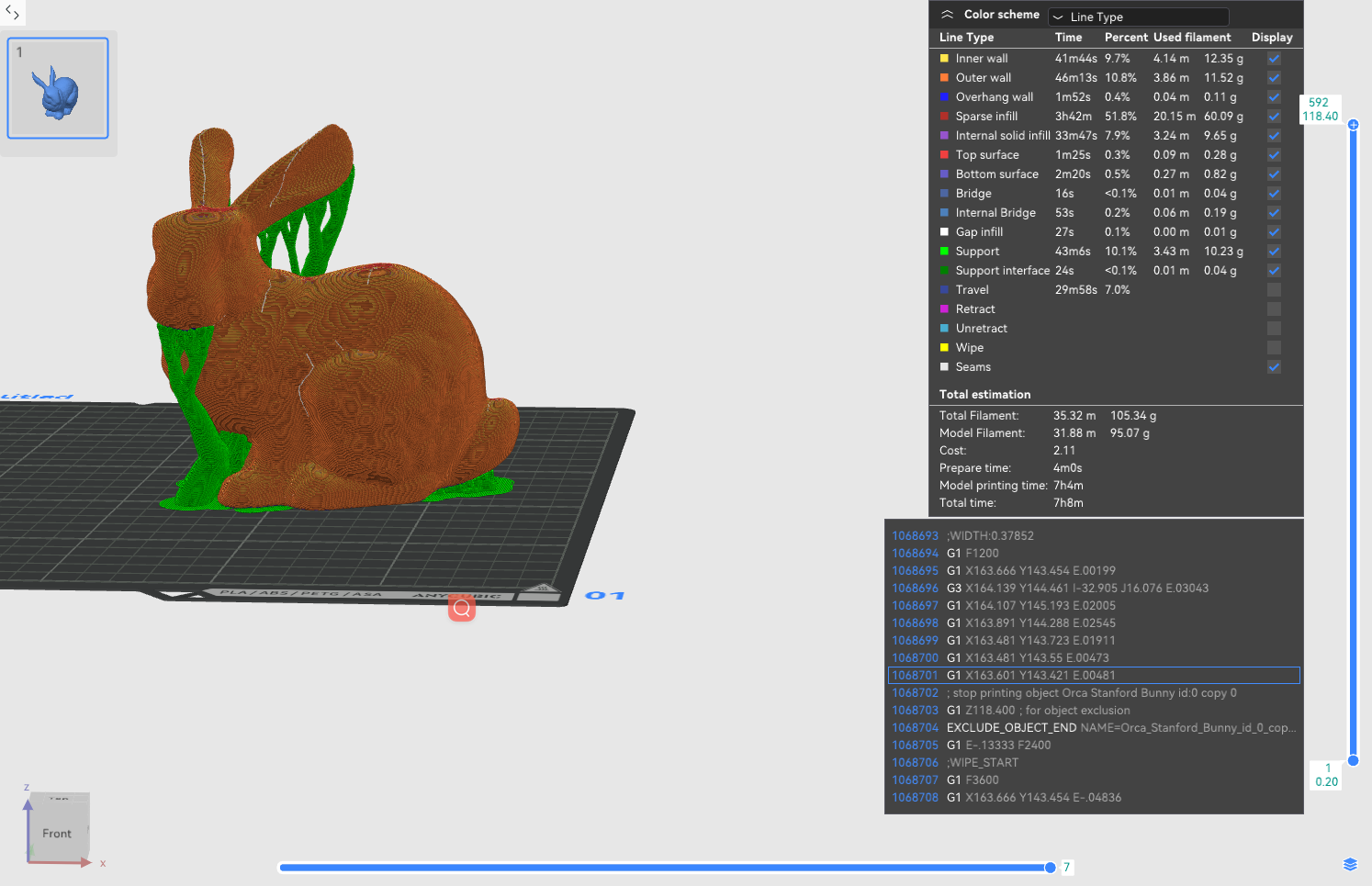Click the Inner wall yellow color swatch
Screen dimensions: 1372x886
coord(944,58)
